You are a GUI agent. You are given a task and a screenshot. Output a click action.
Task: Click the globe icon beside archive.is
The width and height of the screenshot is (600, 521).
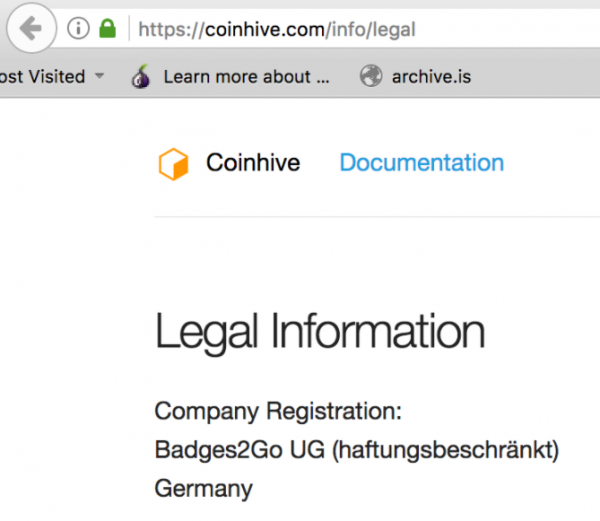pyautogui.click(x=371, y=77)
